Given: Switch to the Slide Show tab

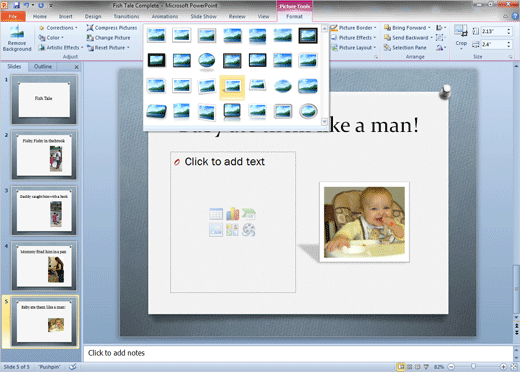Looking at the screenshot, I should point(203,16).
